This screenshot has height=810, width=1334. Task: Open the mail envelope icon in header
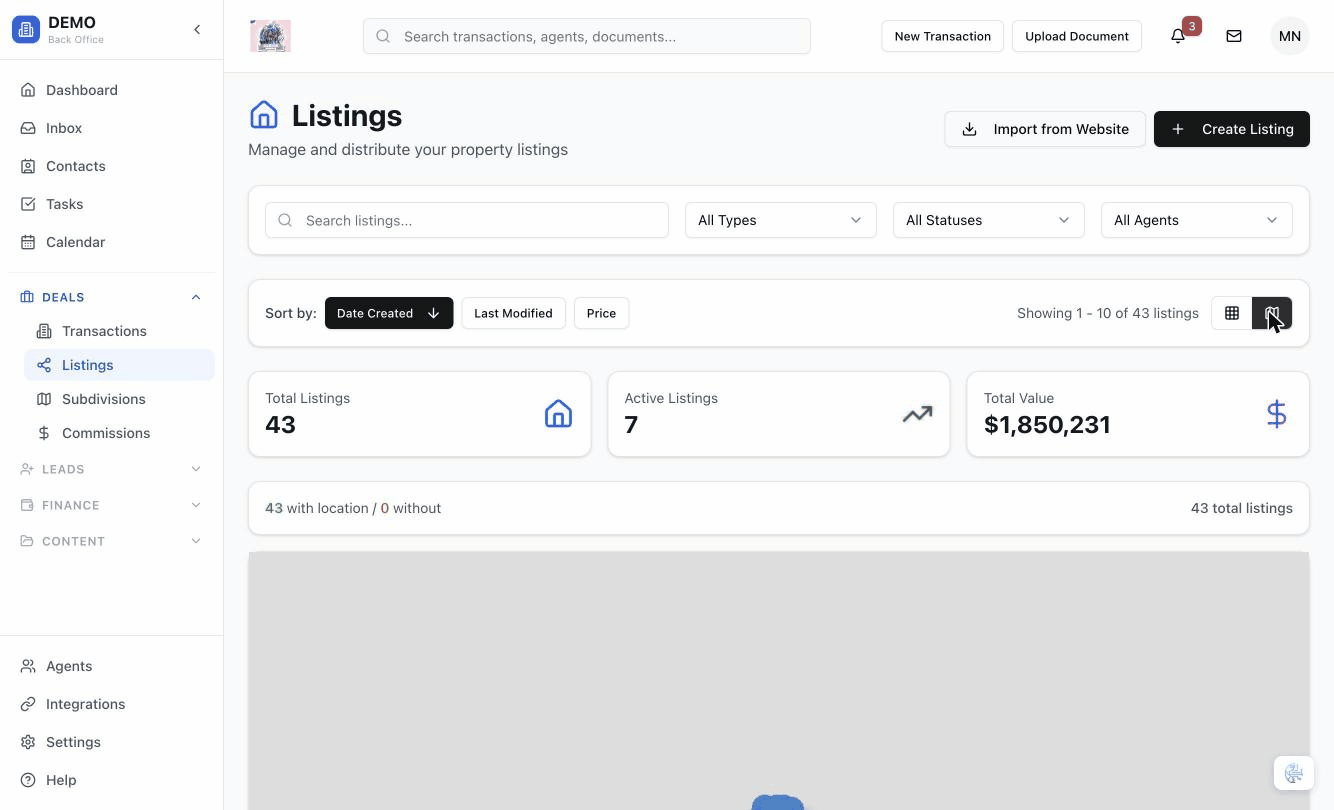click(1234, 36)
